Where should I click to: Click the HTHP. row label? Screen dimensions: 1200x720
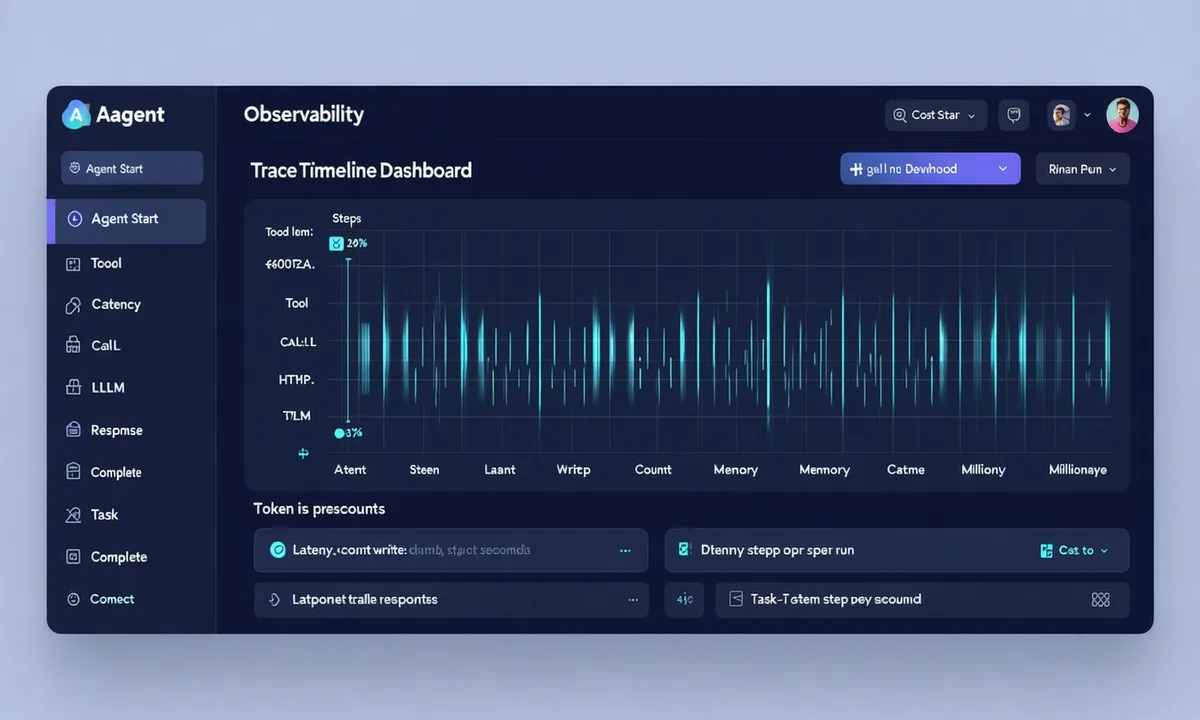click(296, 380)
